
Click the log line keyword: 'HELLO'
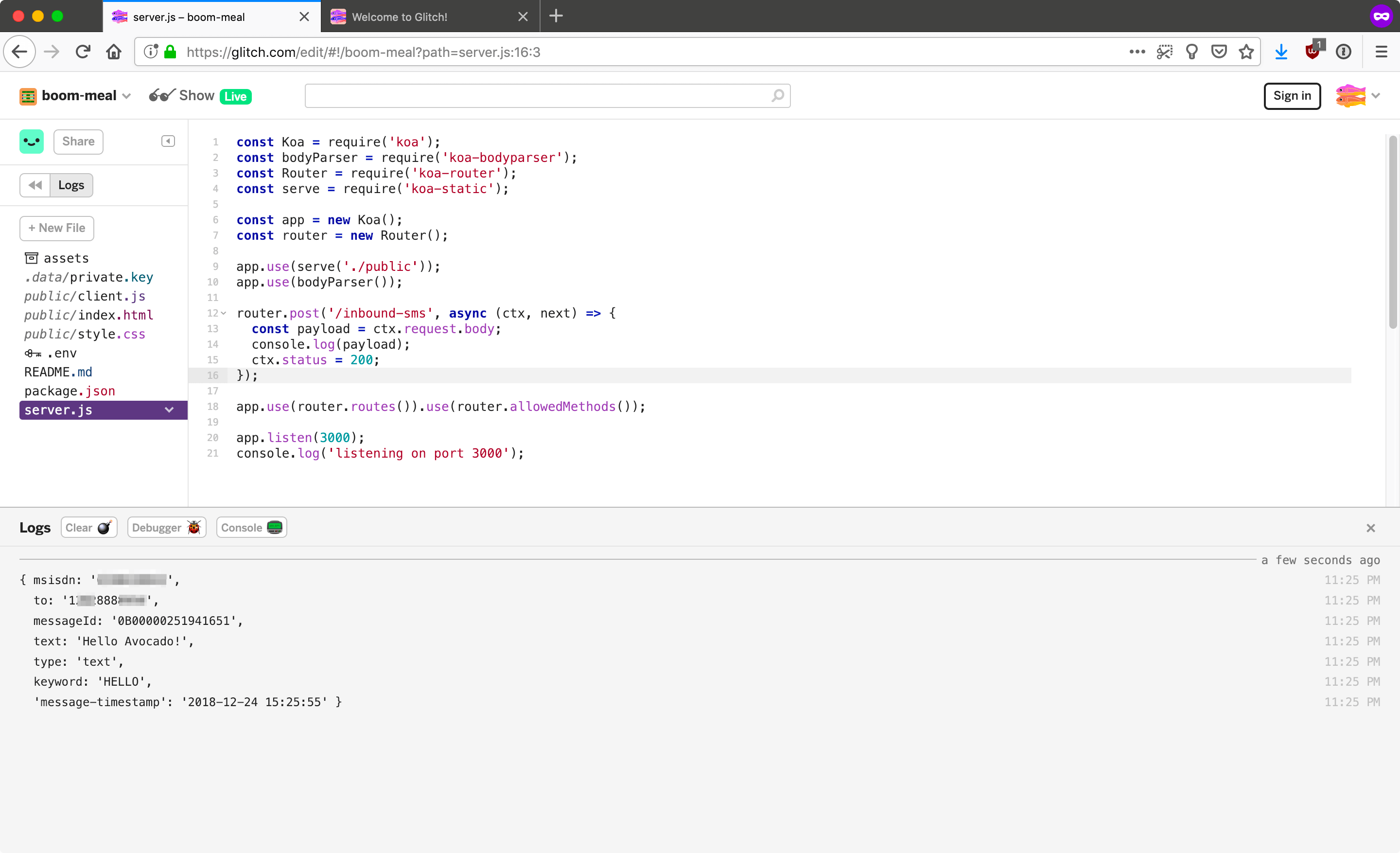pos(93,681)
